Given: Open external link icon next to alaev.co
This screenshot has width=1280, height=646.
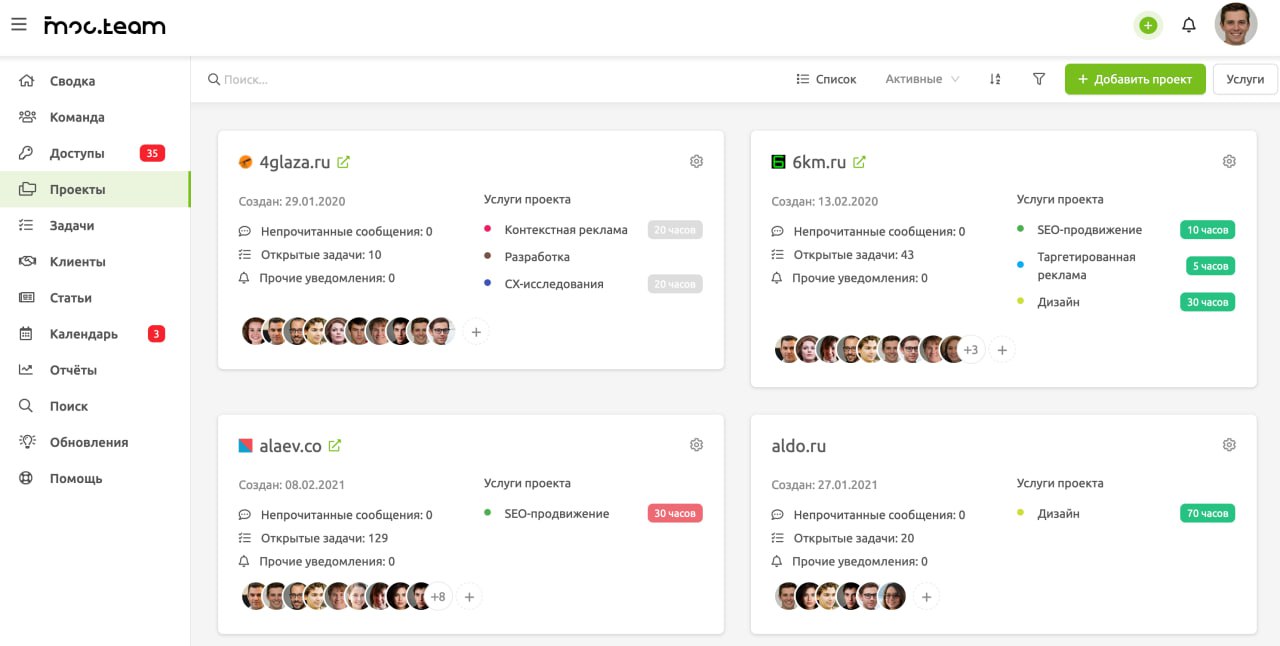Looking at the screenshot, I should pos(335,446).
